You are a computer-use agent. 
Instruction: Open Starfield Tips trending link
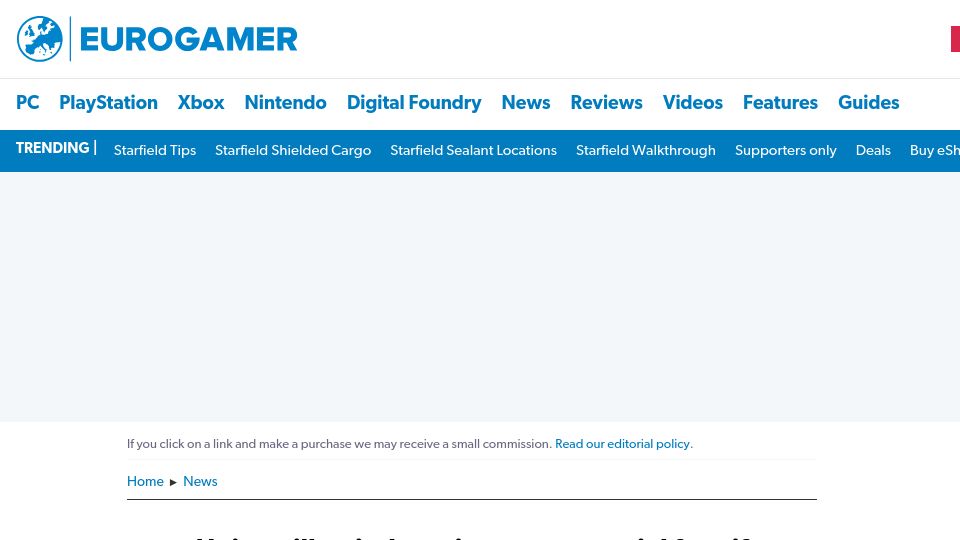tap(155, 151)
